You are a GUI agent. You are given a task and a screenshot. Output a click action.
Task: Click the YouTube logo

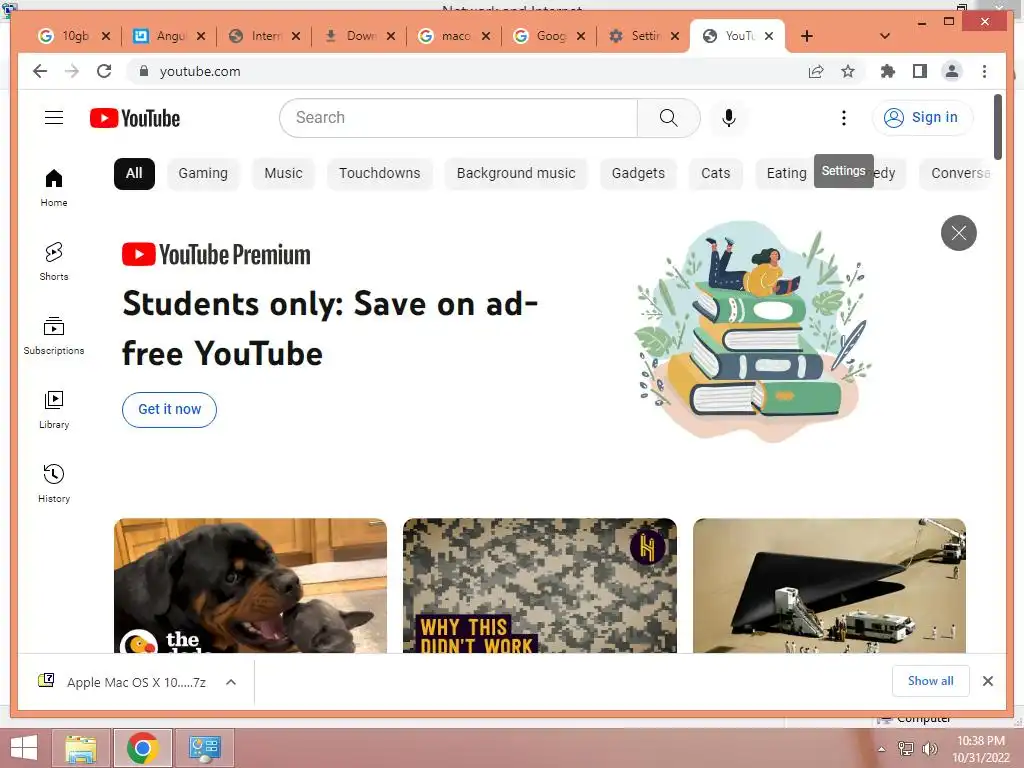pyautogui.click(x=135, y=118)
